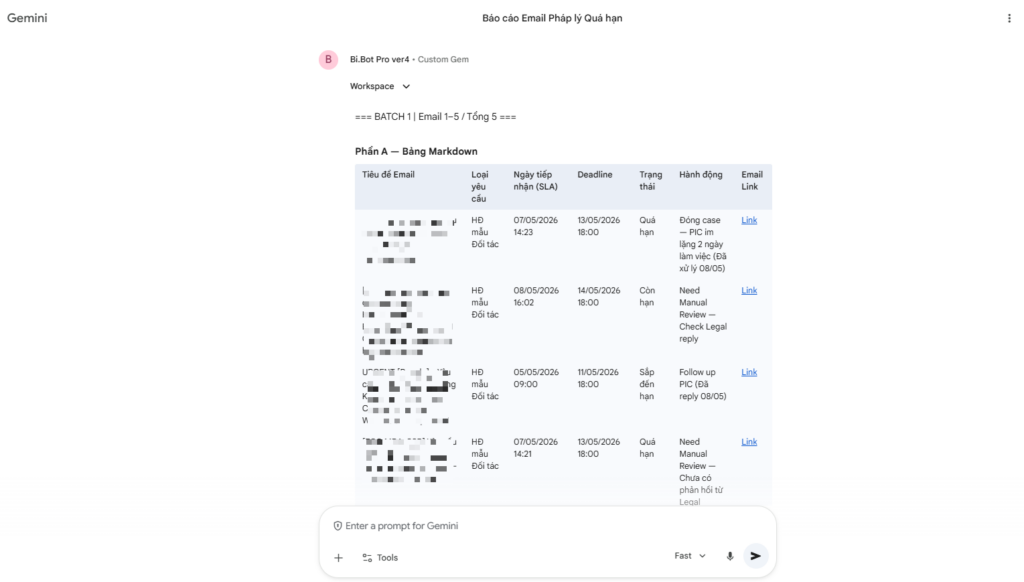Click the Bi.Bot Pro ver4 name
Image resolution: width=1024 pixels, height=582 pixels.
[x=379, y=59]
